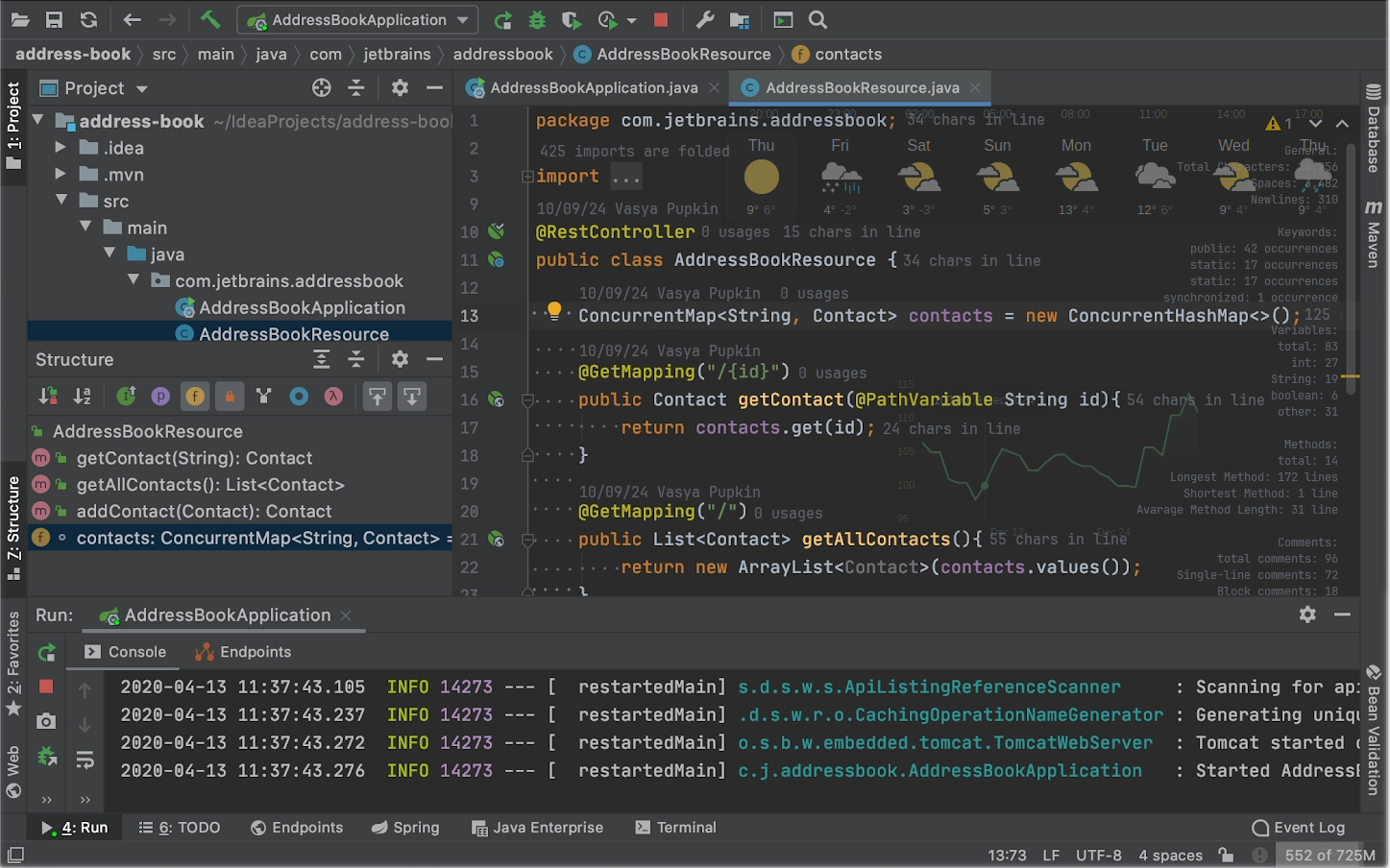Screen dimensions: 1390x868
Task: Start debugging with the green bug icon
Action: pyautogui.click(x=537, y=19)
